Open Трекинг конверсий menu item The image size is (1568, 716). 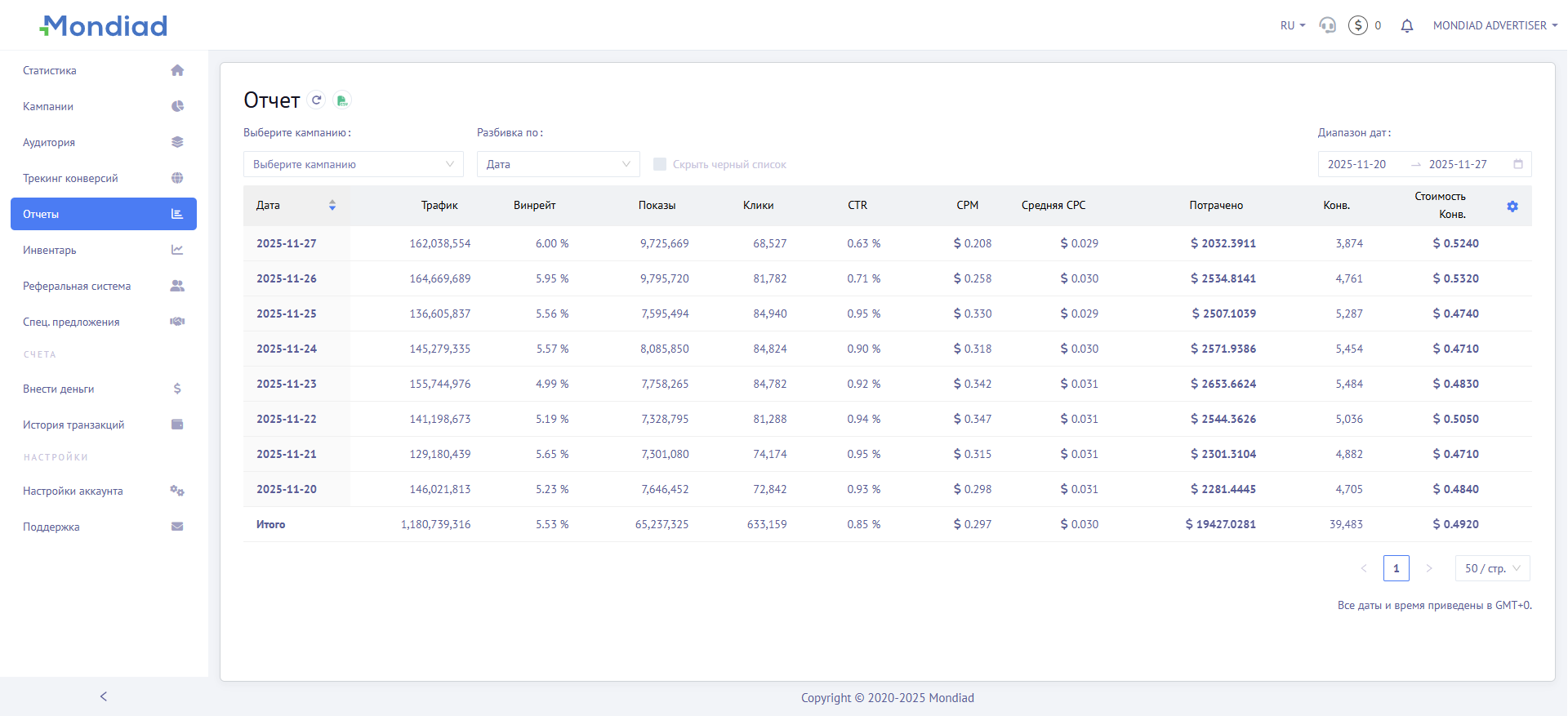coord(70,178)
